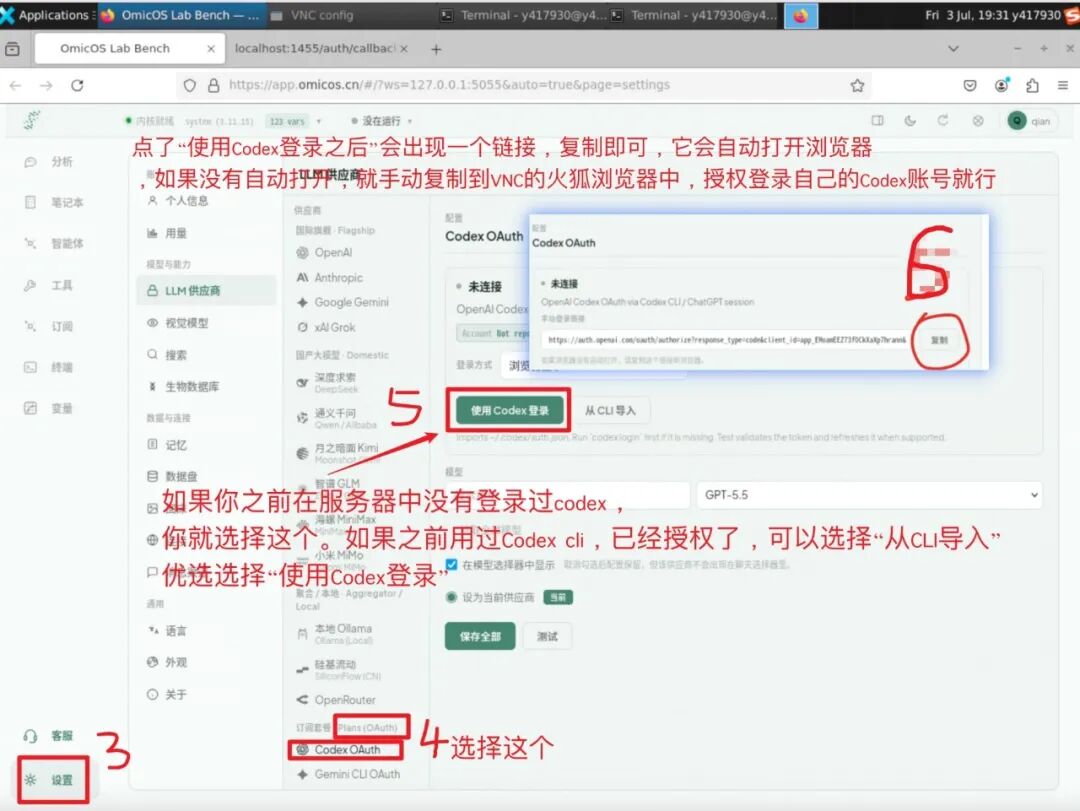The image size is (1080, 811).
Task: Select the 通义千问 Qwen provider
Action: [336, 418]
